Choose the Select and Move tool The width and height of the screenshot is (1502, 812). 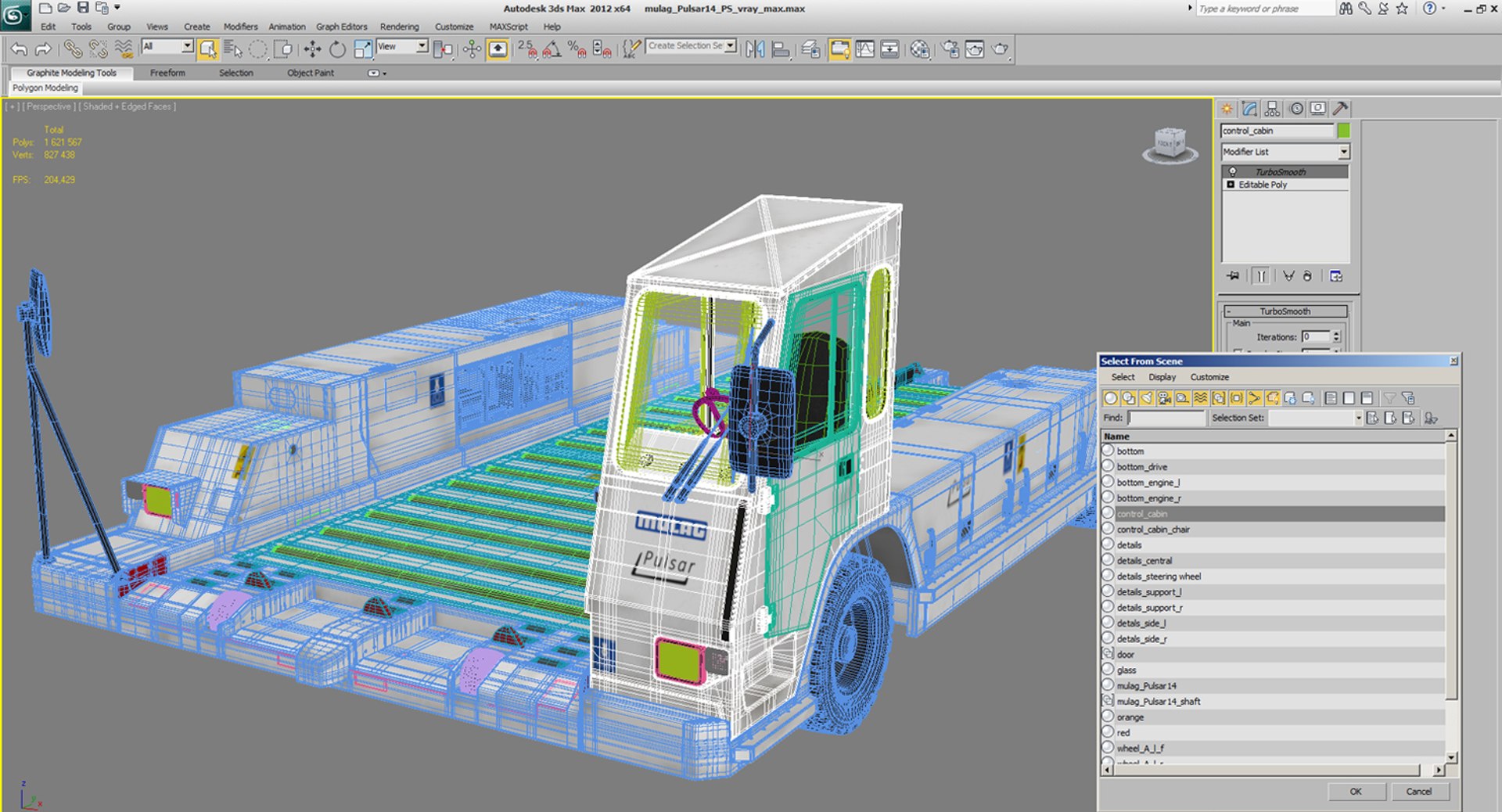312,49
